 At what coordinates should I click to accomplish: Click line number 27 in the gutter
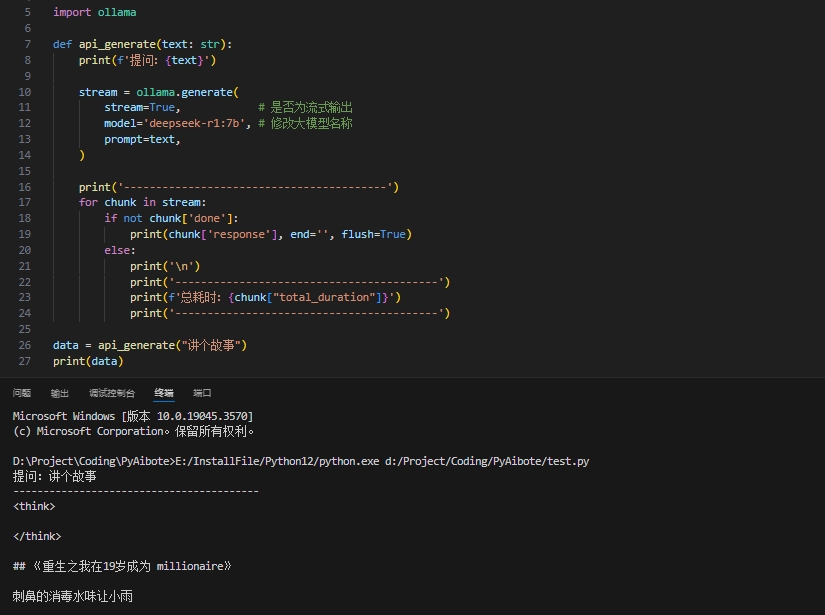coord(25,361)
